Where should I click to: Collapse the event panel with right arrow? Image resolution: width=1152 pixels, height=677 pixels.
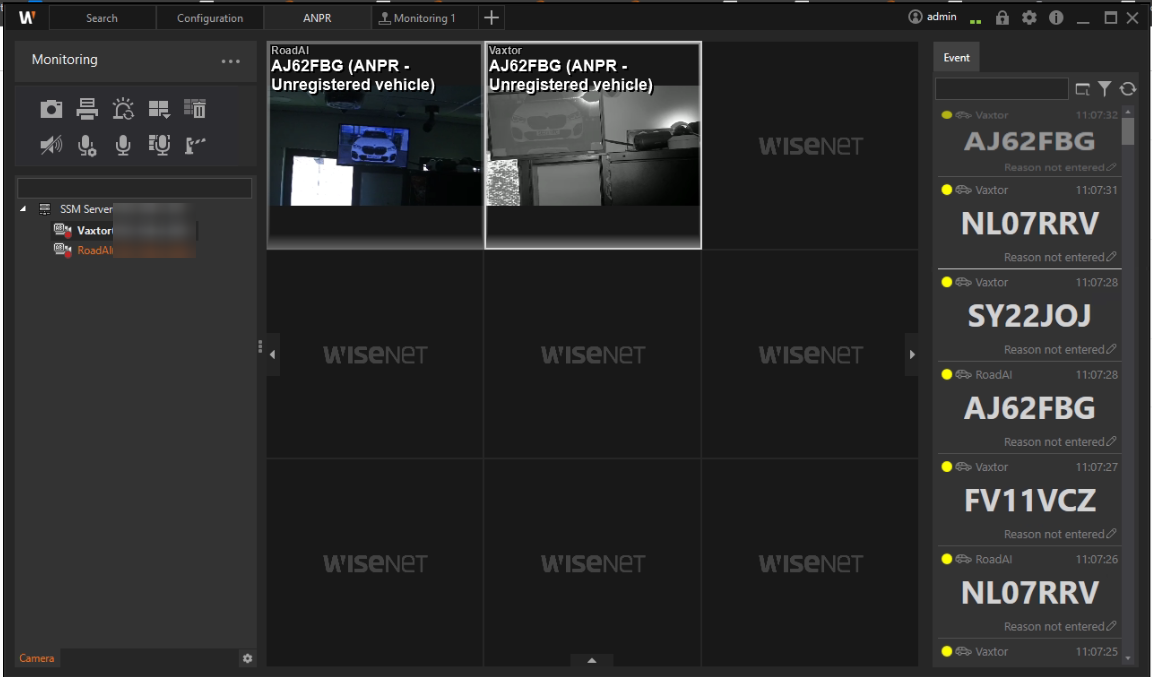(x=912, y=354)
